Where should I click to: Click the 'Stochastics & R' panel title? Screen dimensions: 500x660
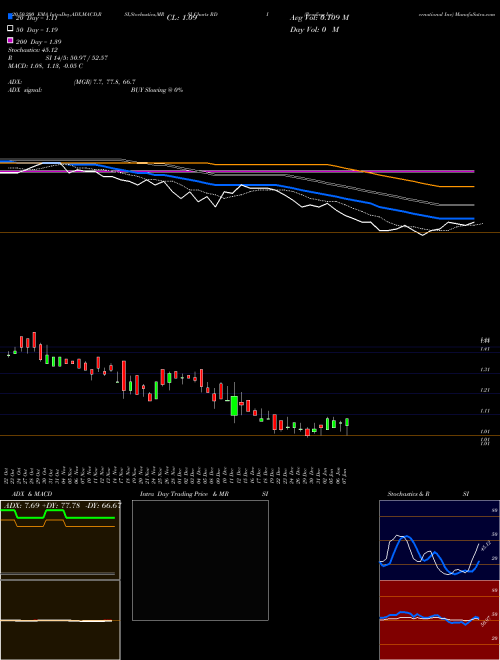click(x=408, y=494)
